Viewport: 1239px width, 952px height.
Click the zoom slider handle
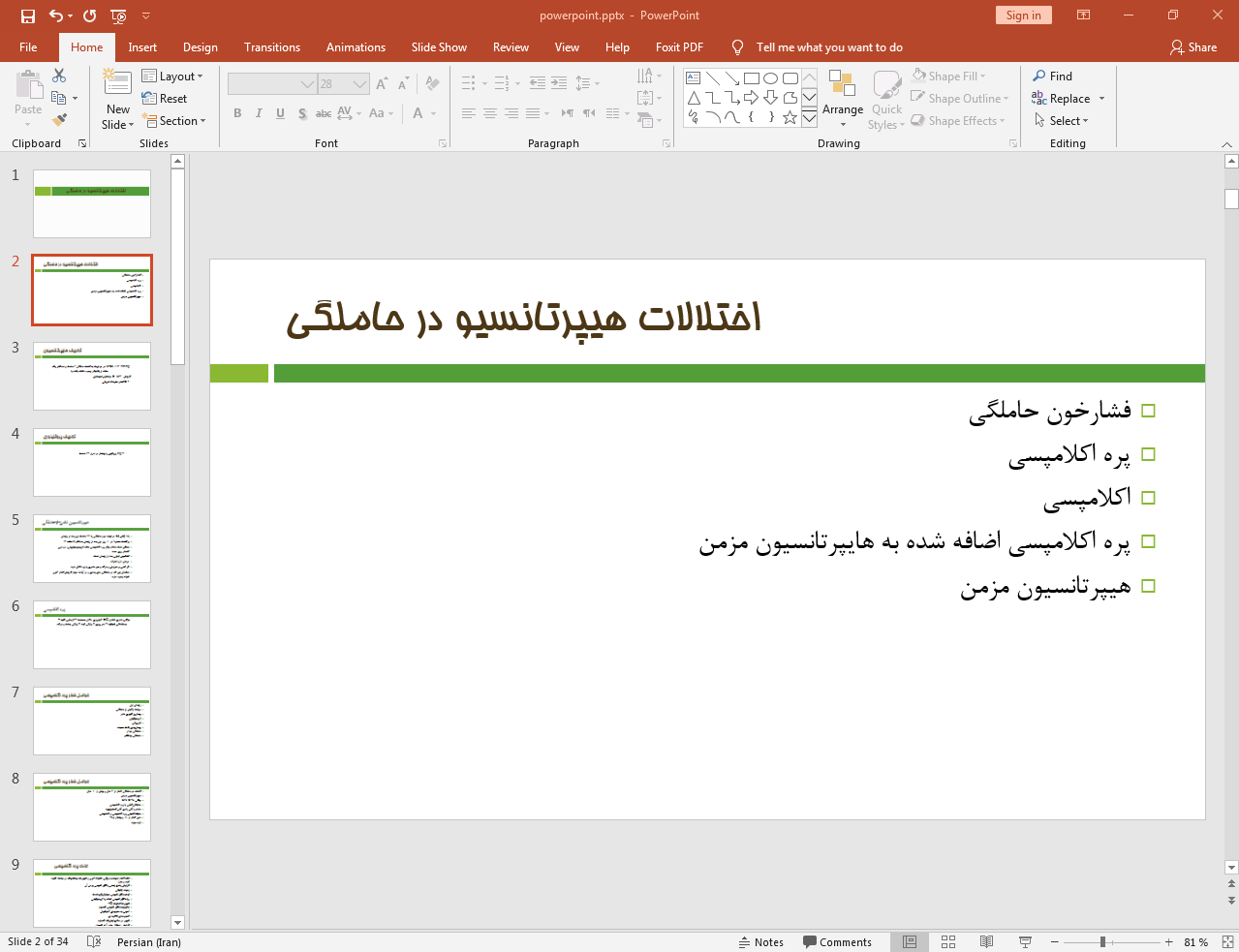click(x=1102, y=941)
